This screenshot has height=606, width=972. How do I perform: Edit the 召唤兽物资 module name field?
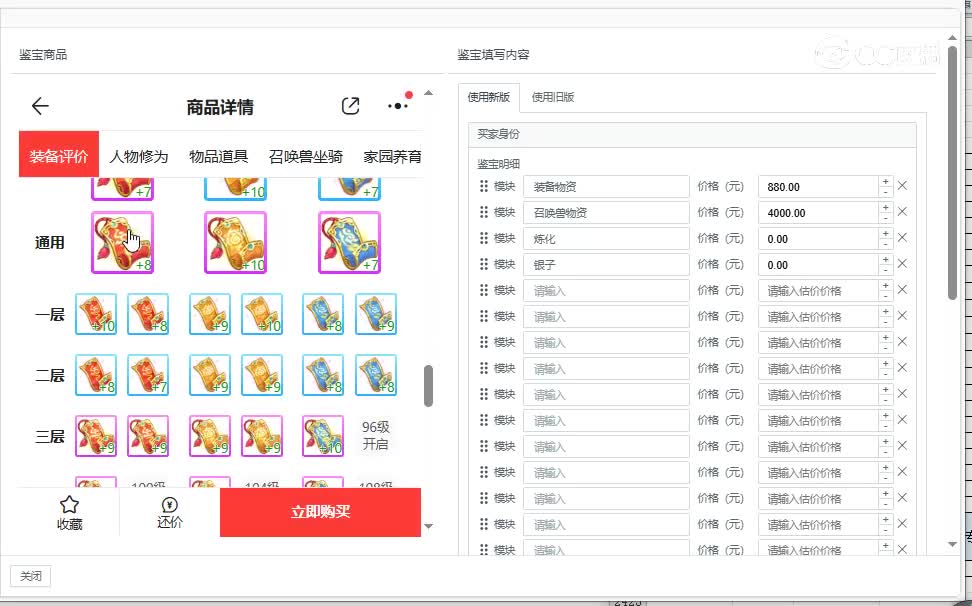click(606, 213)
